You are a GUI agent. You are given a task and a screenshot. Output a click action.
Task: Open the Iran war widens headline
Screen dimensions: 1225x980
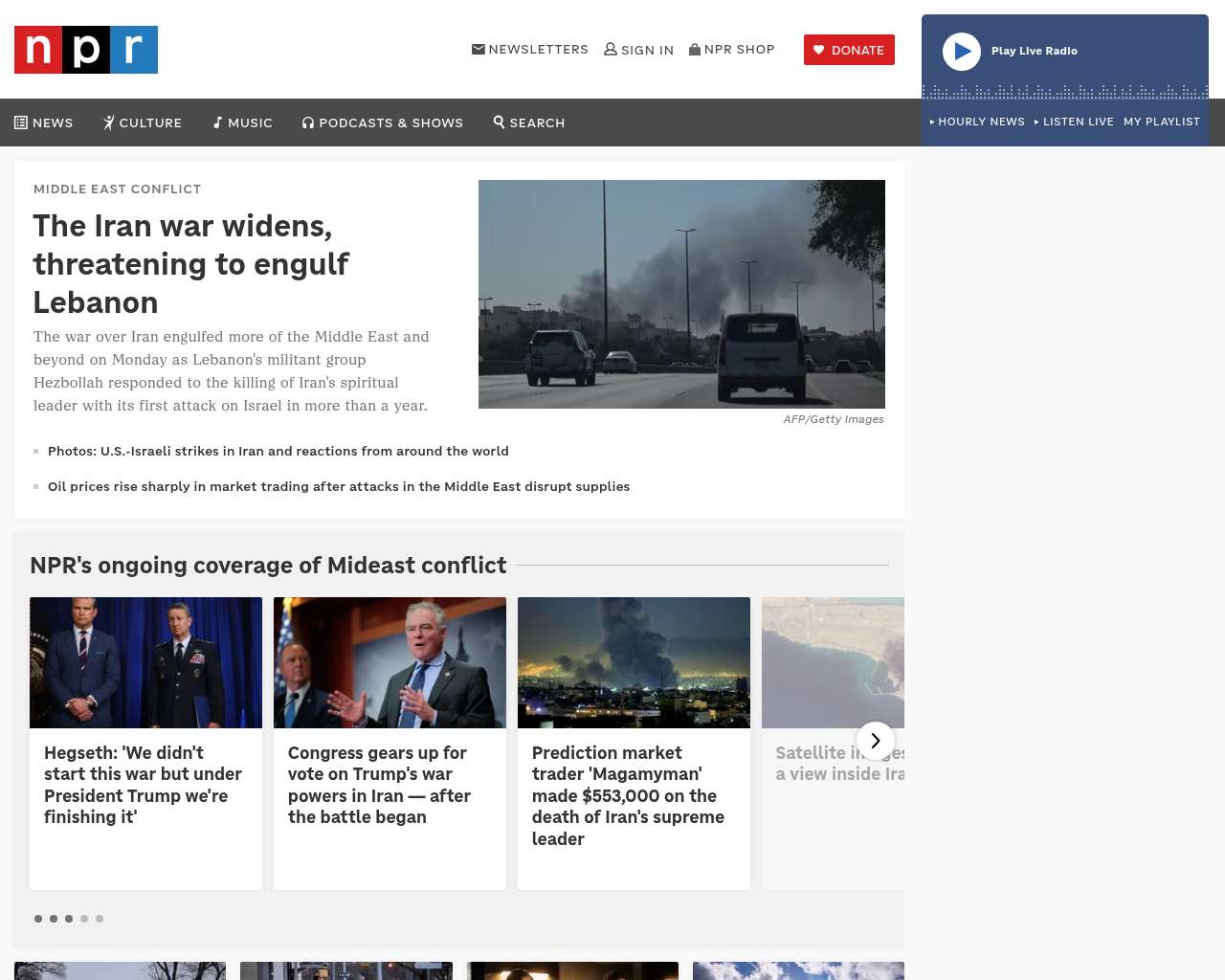pyautogui.click(x=191, y=263)
